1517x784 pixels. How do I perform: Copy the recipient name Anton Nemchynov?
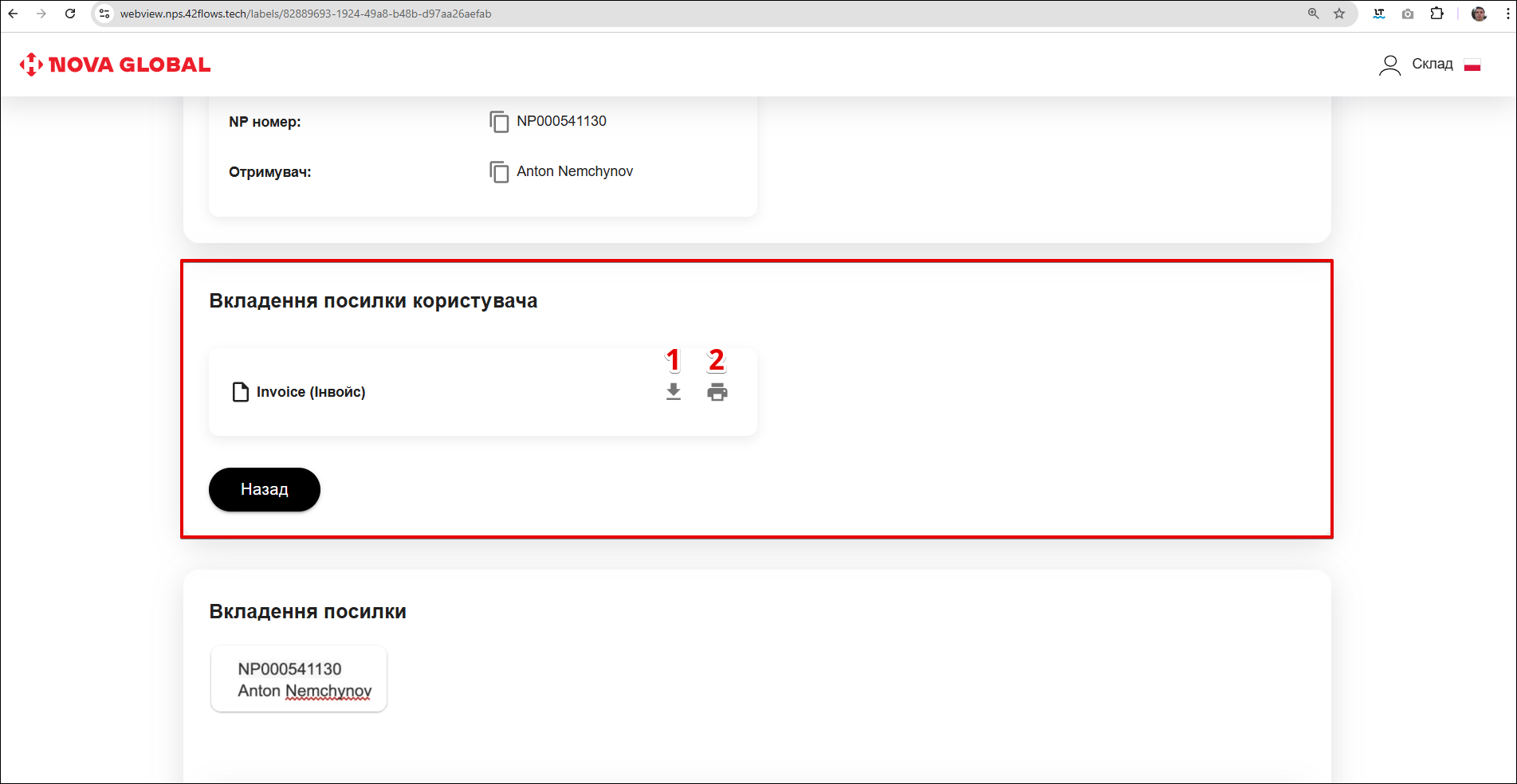click(x=499, y=172)
